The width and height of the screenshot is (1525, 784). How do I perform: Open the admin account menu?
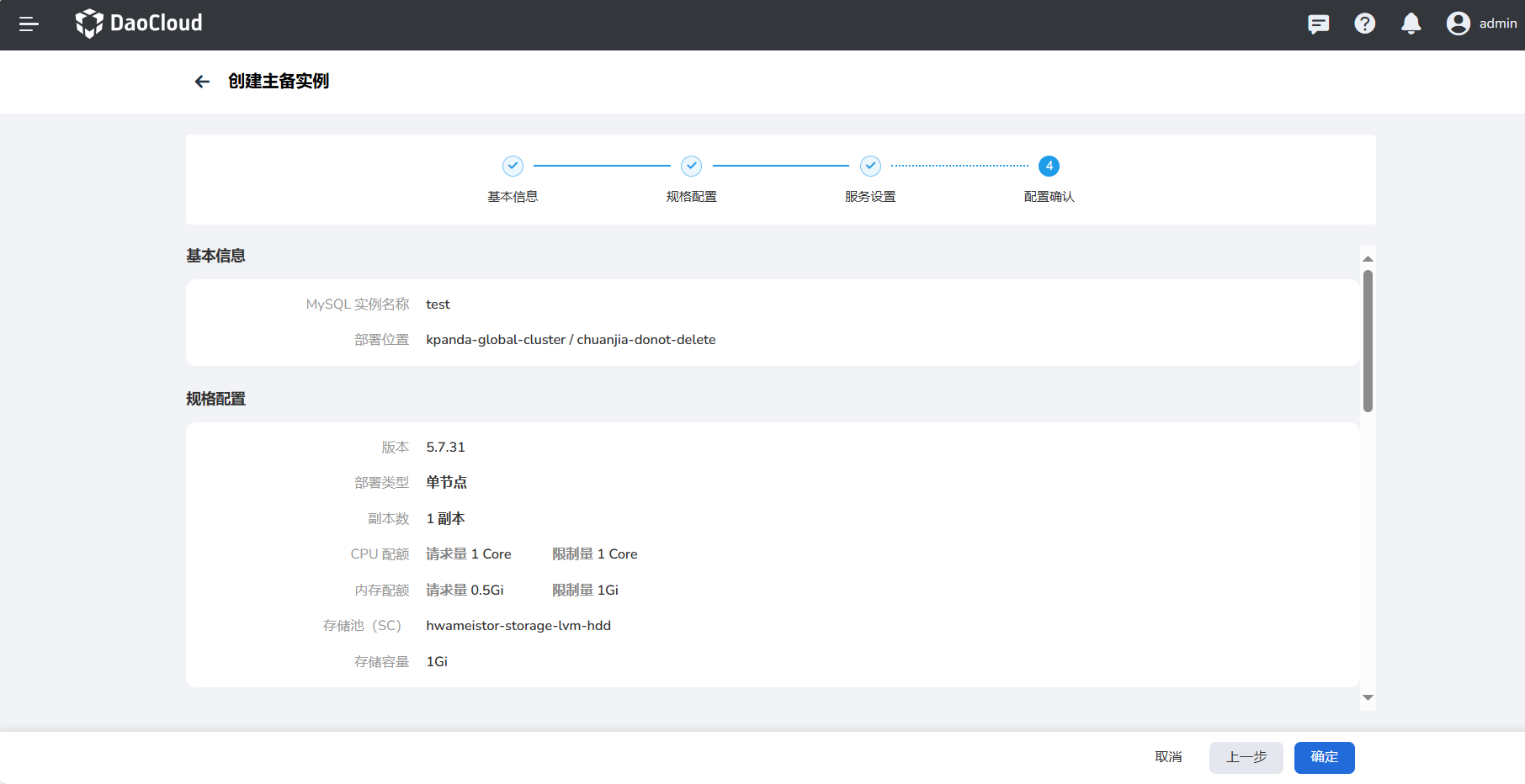pyautogui.click(x=1497, y=24)
